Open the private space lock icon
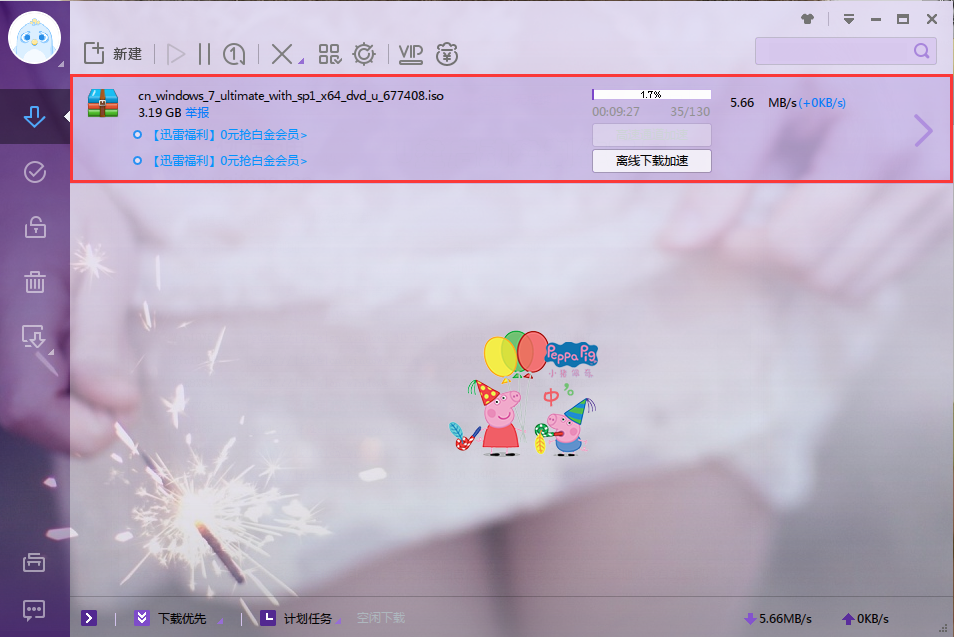954x637 pixels. pos(35,227)
